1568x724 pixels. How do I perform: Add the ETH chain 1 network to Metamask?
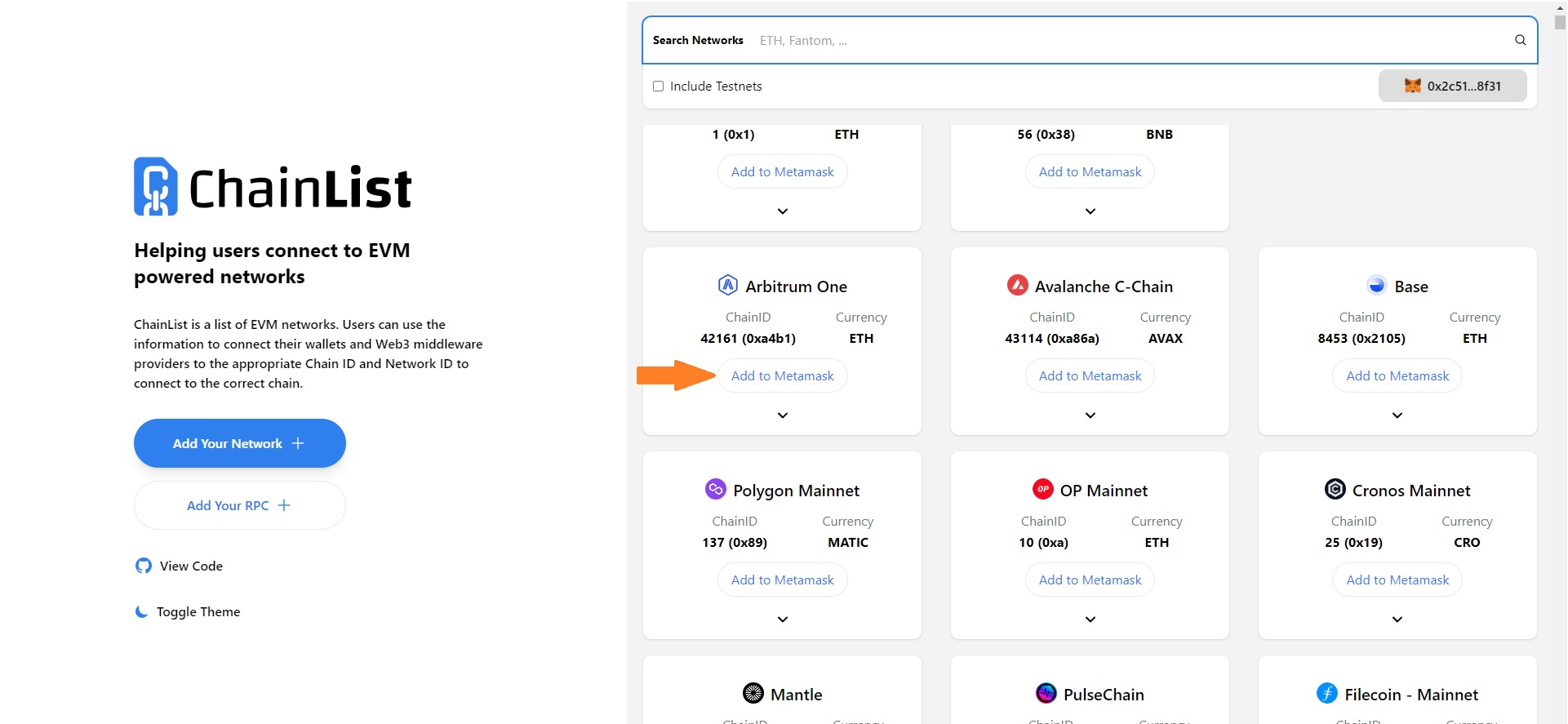pos(783,171)
